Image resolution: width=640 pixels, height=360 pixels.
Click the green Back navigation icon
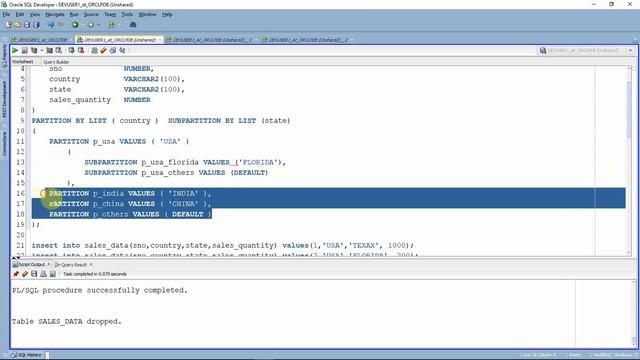(75, 25)
